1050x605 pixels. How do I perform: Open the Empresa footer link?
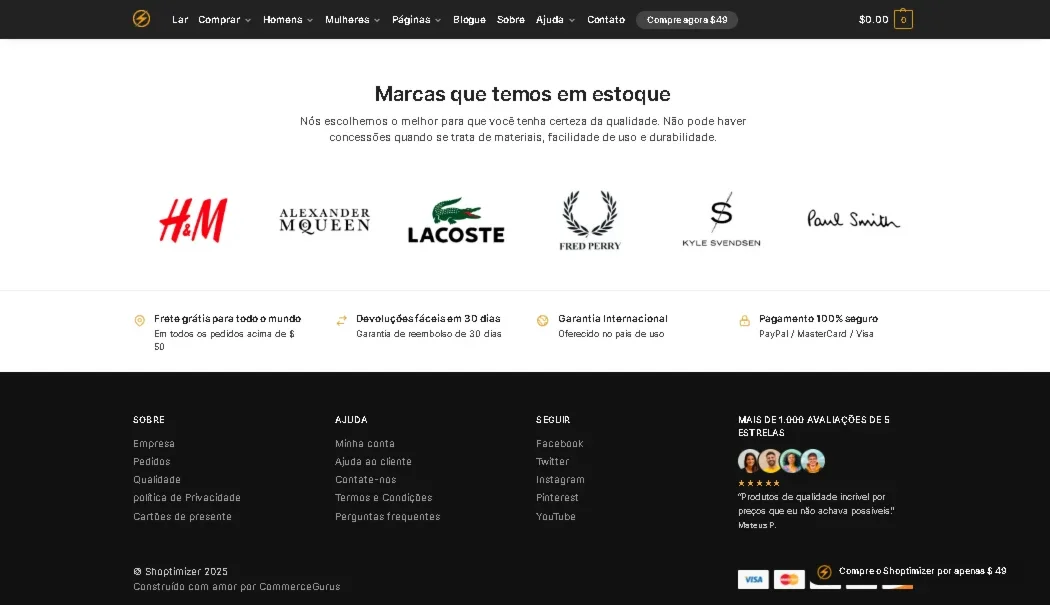click(x=154, y=444)
